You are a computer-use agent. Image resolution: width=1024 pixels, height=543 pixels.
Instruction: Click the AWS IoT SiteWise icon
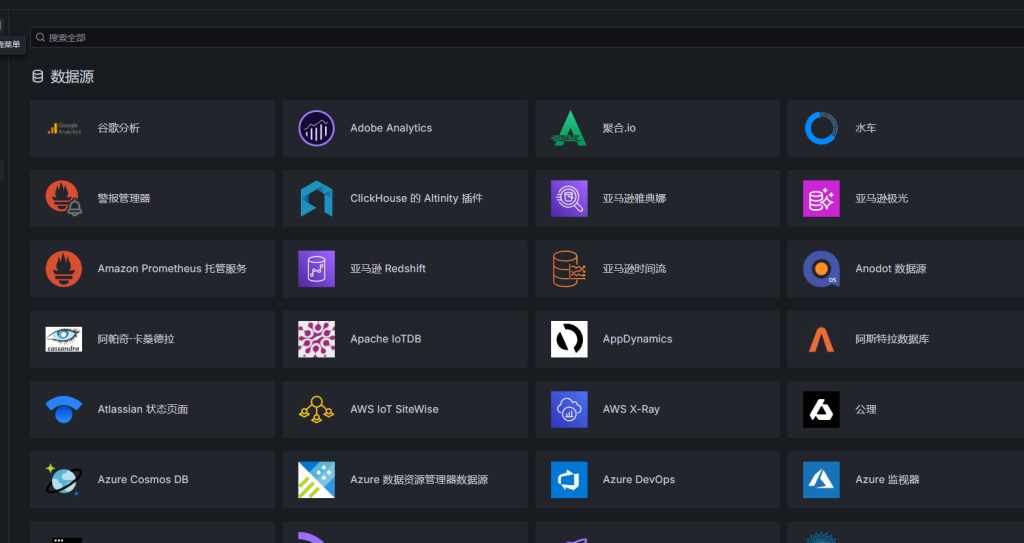(317, 410)
